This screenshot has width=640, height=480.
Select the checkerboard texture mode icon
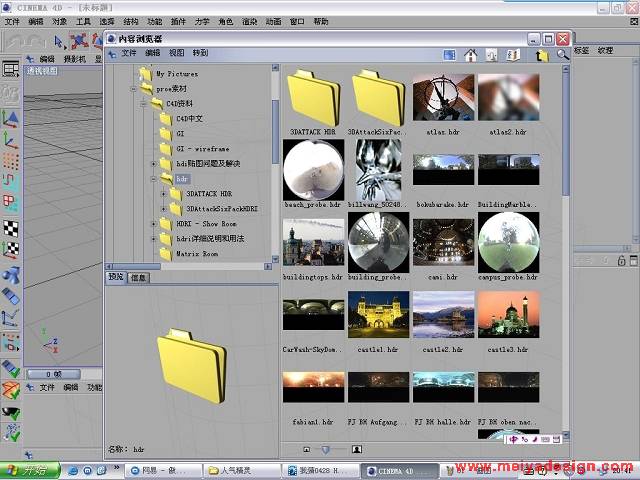(x=10, y=228)
